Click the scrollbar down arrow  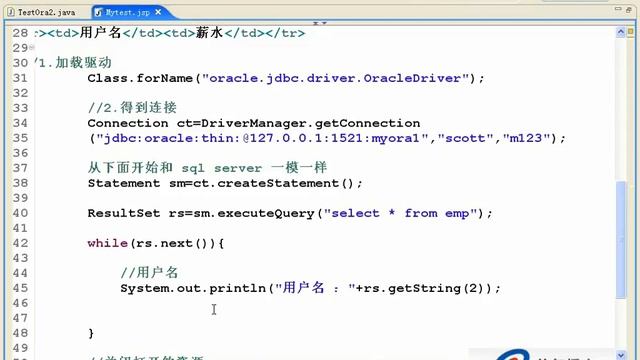[x=620, y=355]
